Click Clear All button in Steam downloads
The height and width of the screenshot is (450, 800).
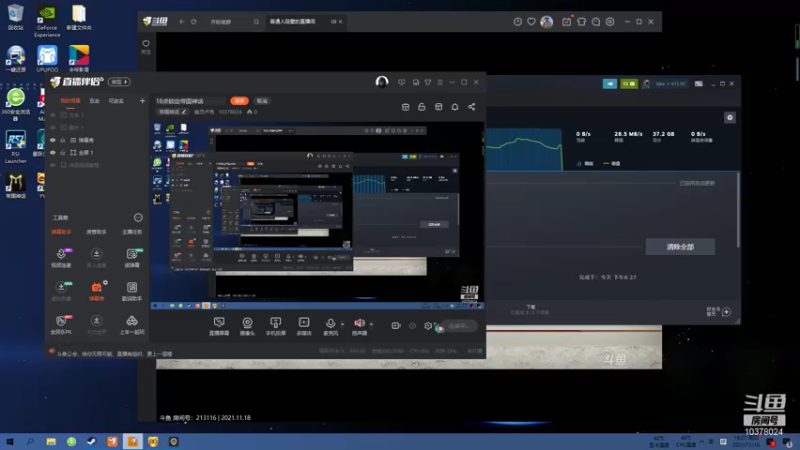click(680, 247)
